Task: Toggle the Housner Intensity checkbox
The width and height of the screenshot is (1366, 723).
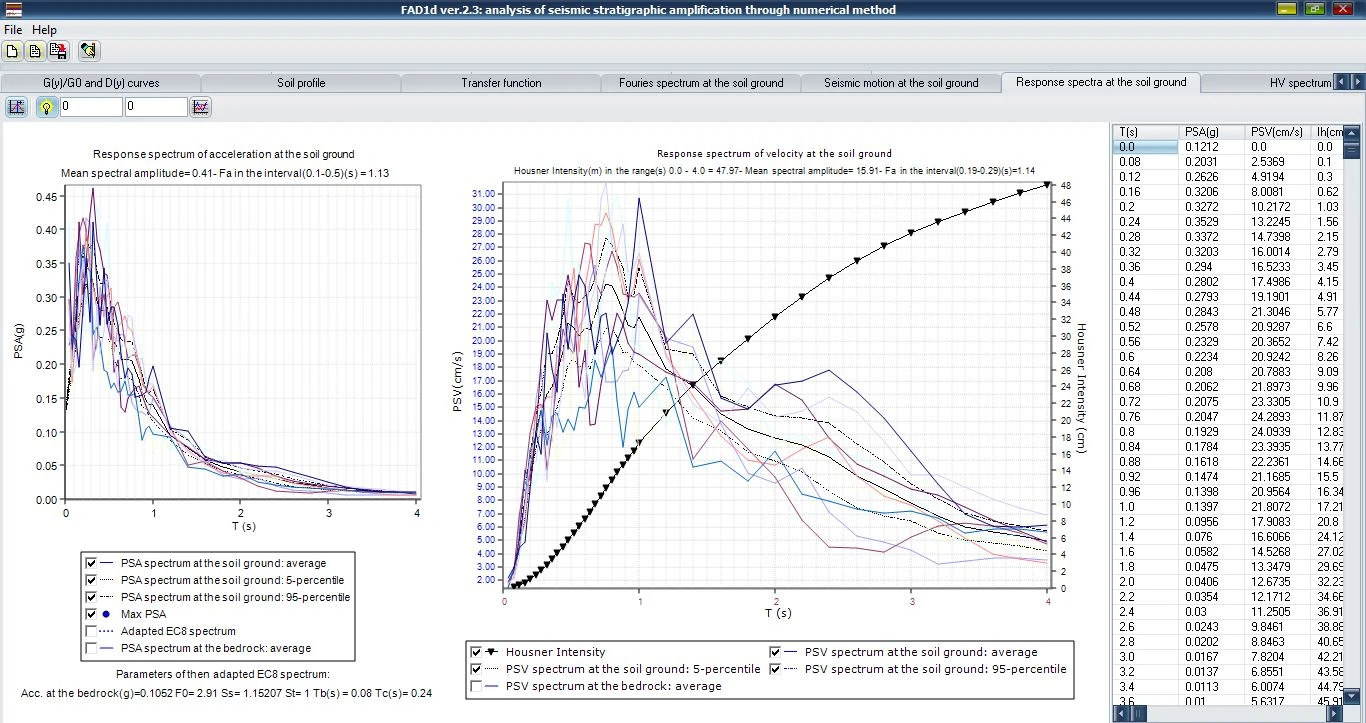Action: (477, 652)
